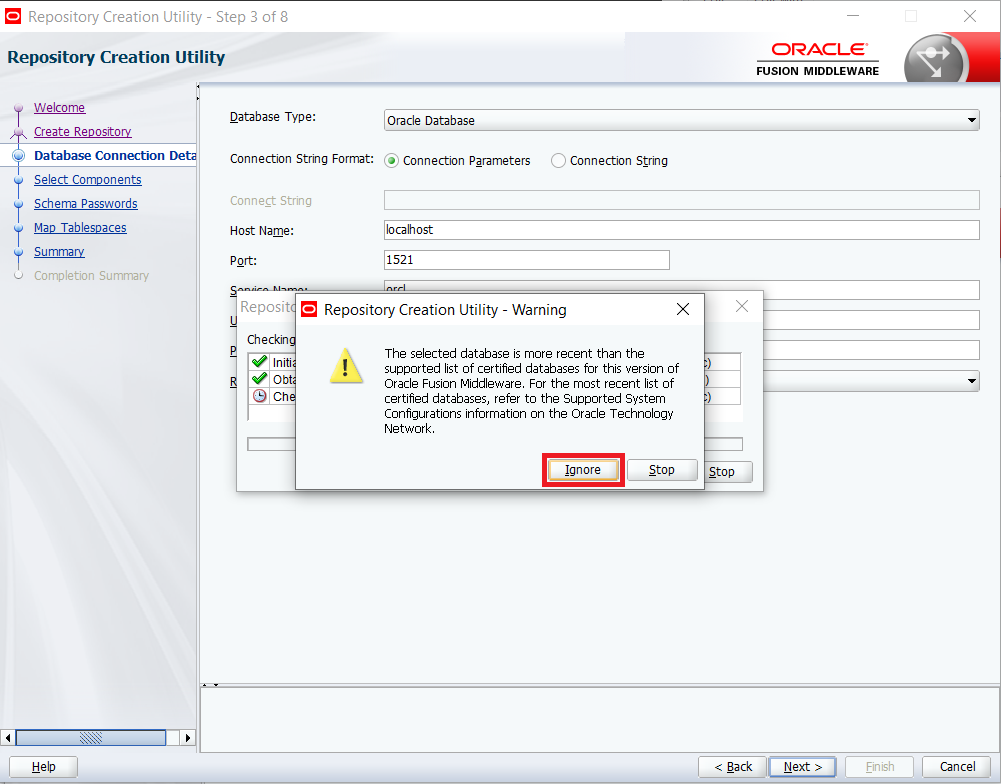Click the sidebar horizontal scrollbar thumb
Image resolution: width=1001 pixels, height=784 pixels.
[x=91, y=738]
